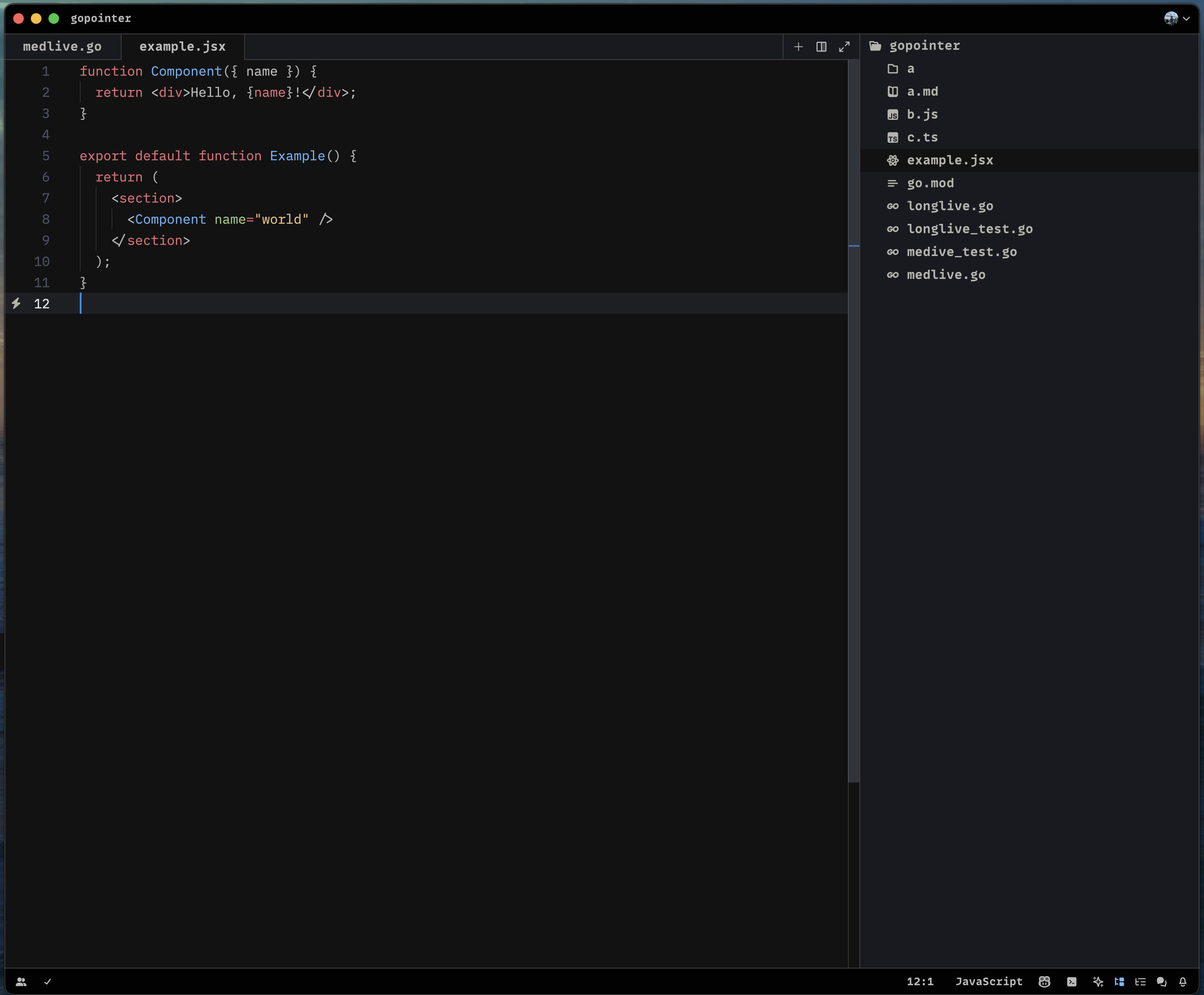
Task: Open the terminal panel icon
Action: tap(1072, 982)
